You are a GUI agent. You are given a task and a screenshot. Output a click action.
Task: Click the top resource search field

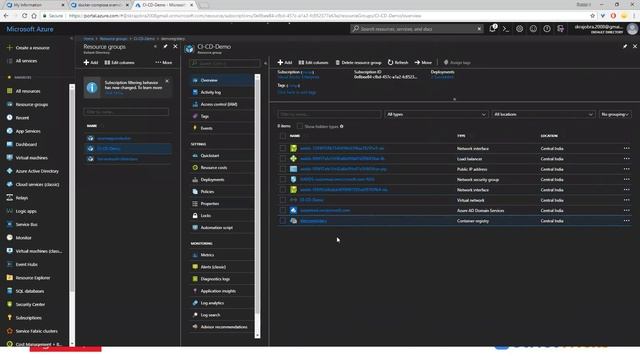coord(417,29)
